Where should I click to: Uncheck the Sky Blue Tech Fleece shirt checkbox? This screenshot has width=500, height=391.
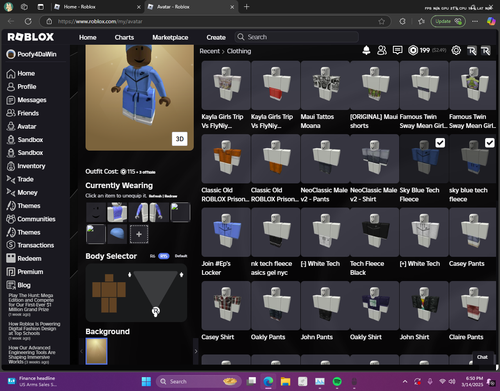(x=440, y=143)
